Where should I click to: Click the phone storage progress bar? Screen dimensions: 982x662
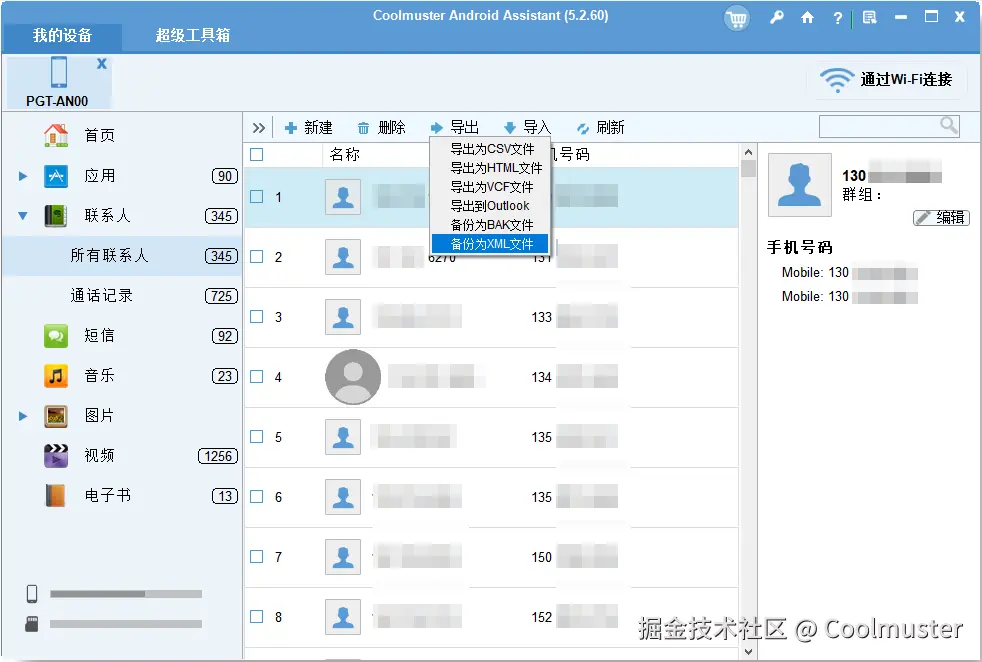coord(125,593)
